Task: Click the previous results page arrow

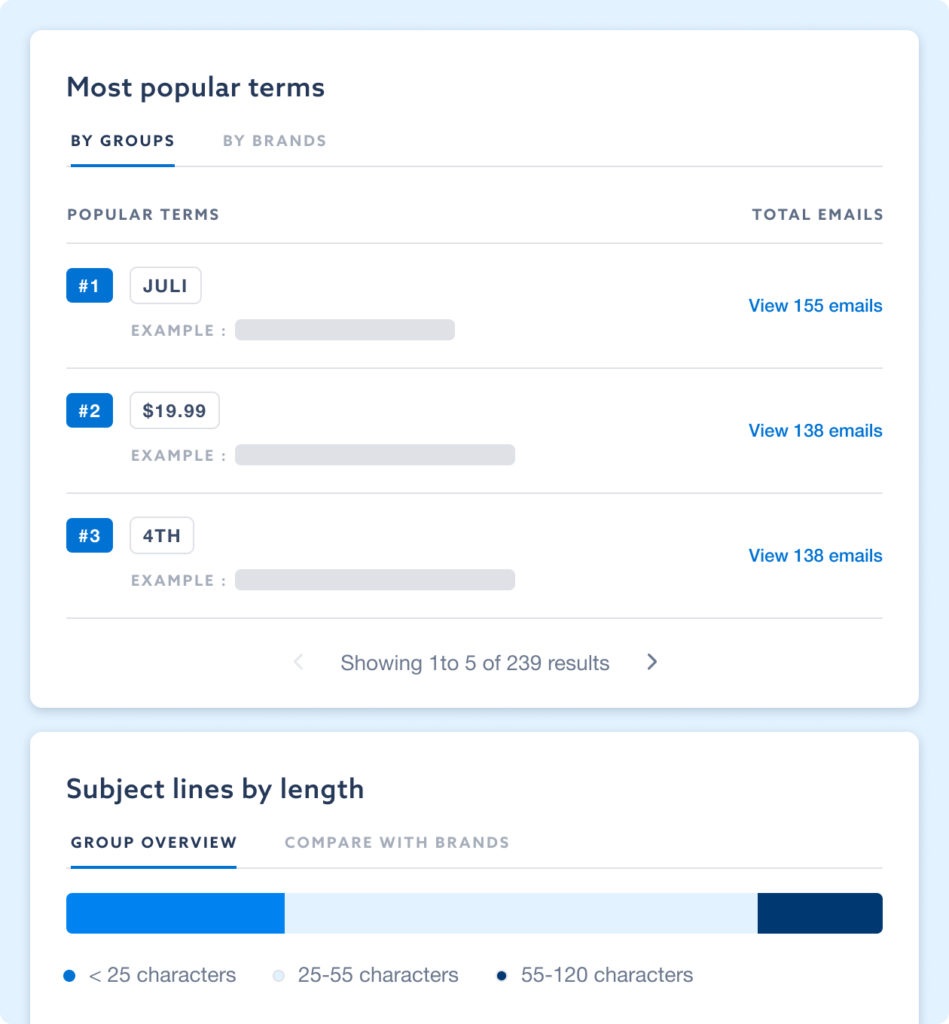Action: click(x=298, y=662)
